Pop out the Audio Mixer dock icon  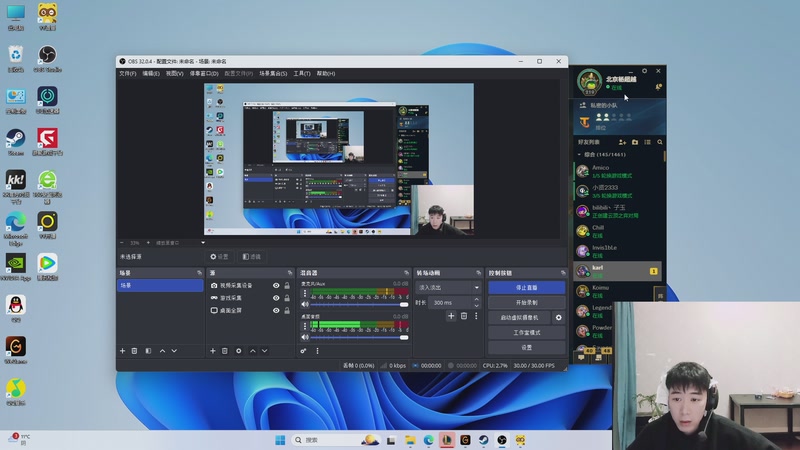pos(407,273)
